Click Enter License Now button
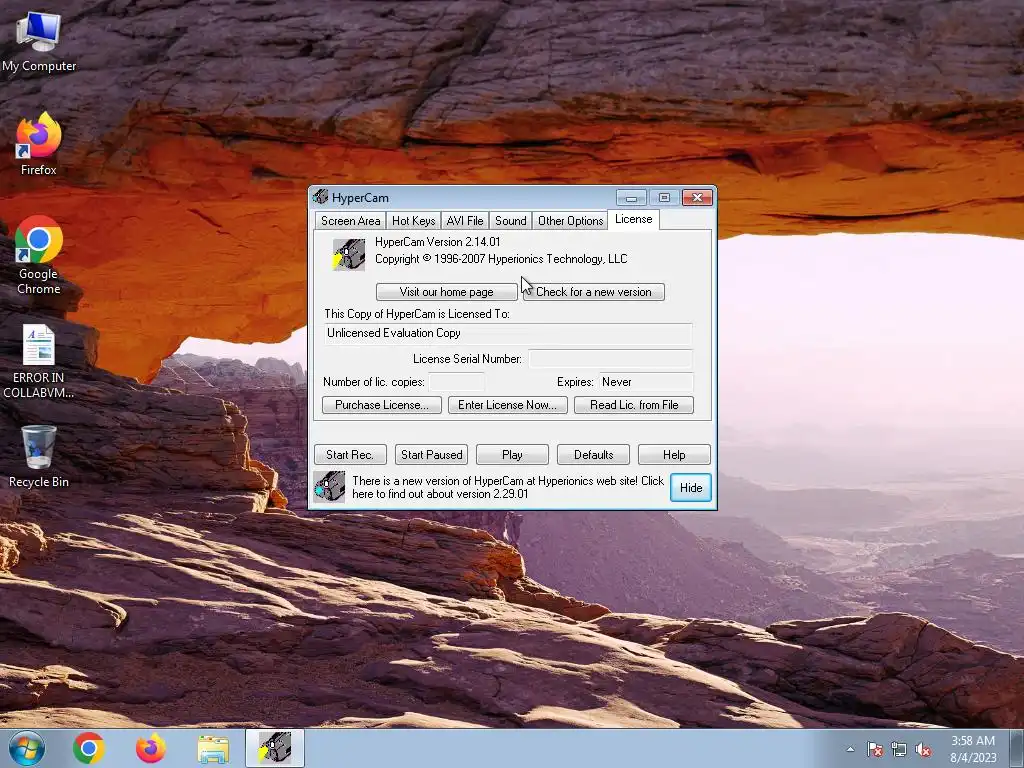 pos(507,405)
